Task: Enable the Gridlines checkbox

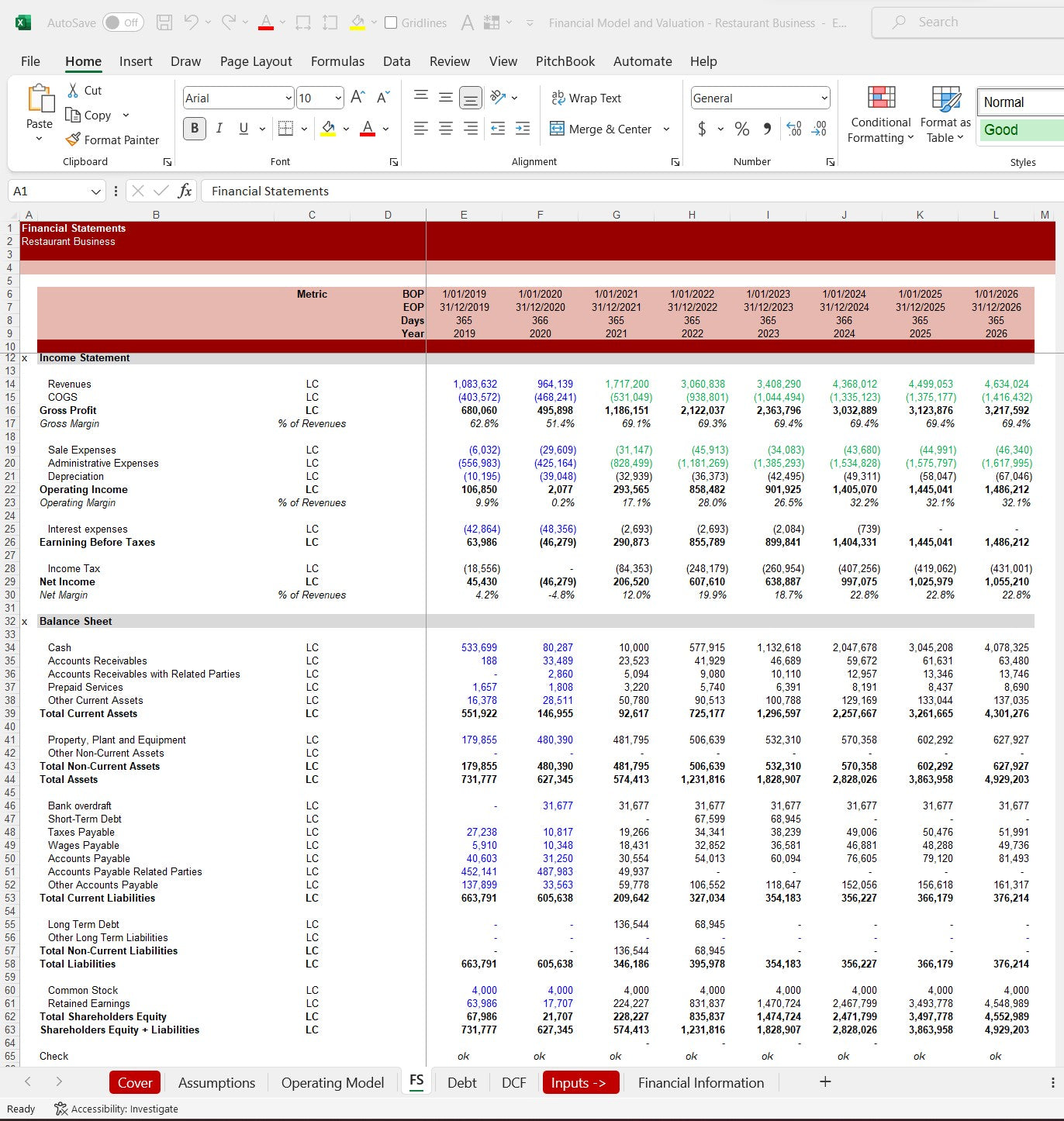Action: click(x=391, y=22)
